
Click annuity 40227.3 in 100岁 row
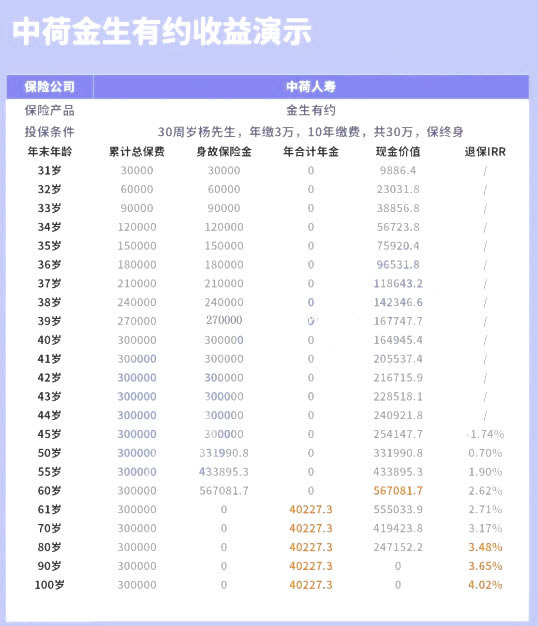(311, 585)
